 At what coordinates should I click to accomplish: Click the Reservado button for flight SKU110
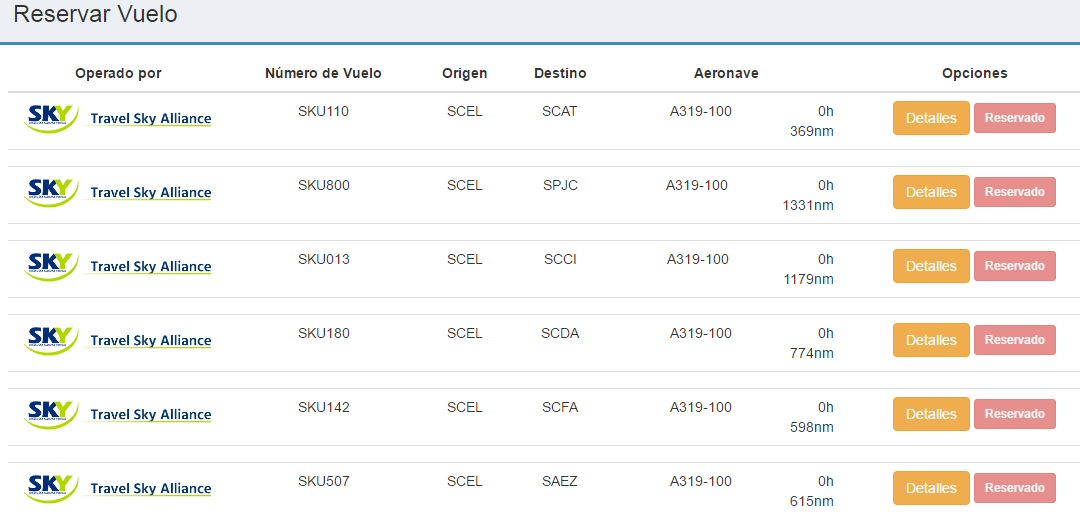point(1015,118)
